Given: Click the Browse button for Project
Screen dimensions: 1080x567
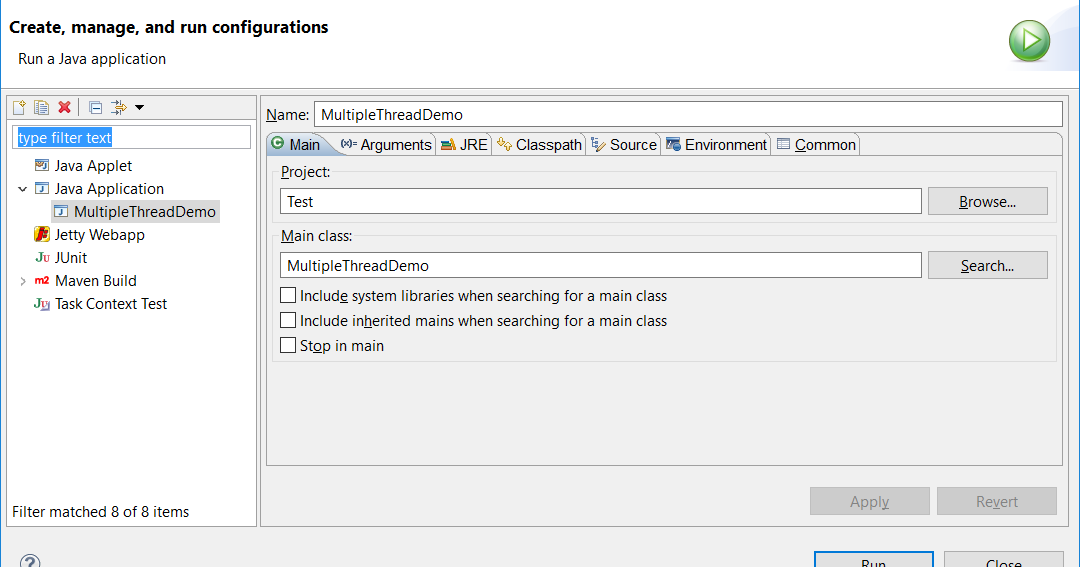Looking at the screenshot, I should pos(987,202).
